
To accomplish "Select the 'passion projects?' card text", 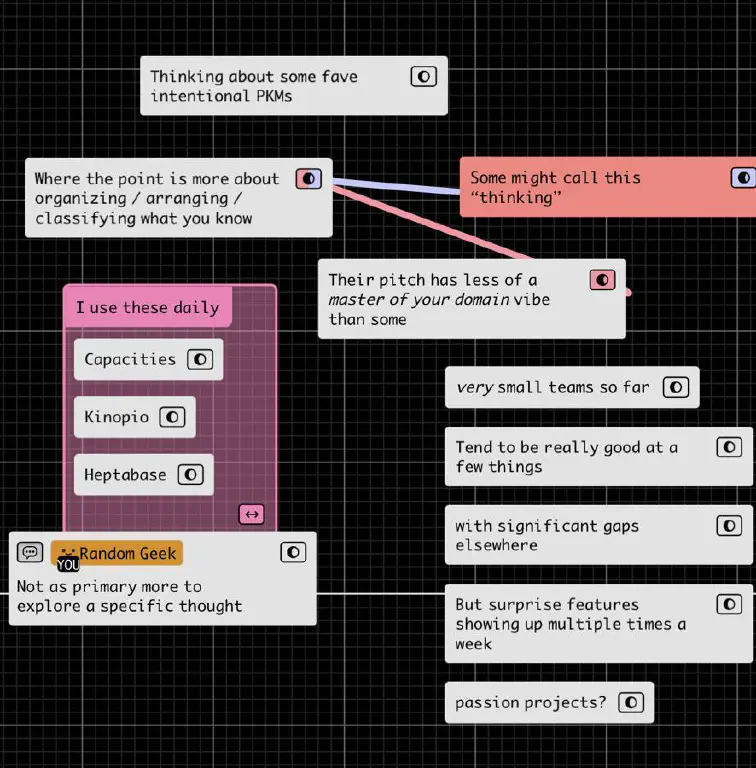I will (x=530, y=702).
